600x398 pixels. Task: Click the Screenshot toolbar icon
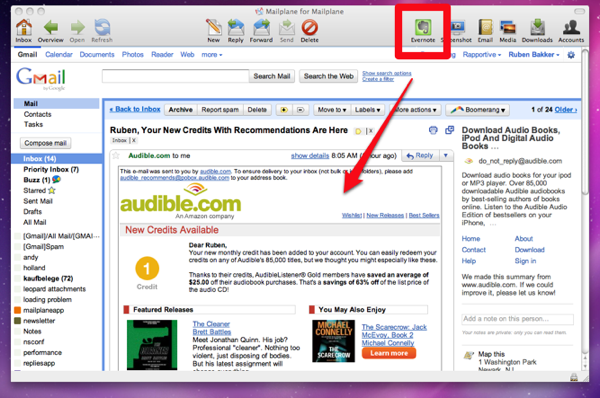458,28
